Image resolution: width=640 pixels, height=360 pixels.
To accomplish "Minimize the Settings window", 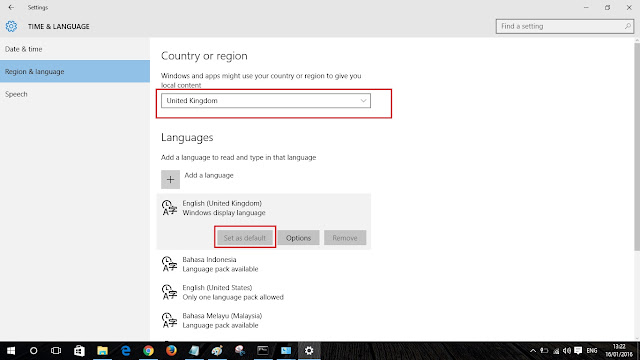I will tap(586, 7).
